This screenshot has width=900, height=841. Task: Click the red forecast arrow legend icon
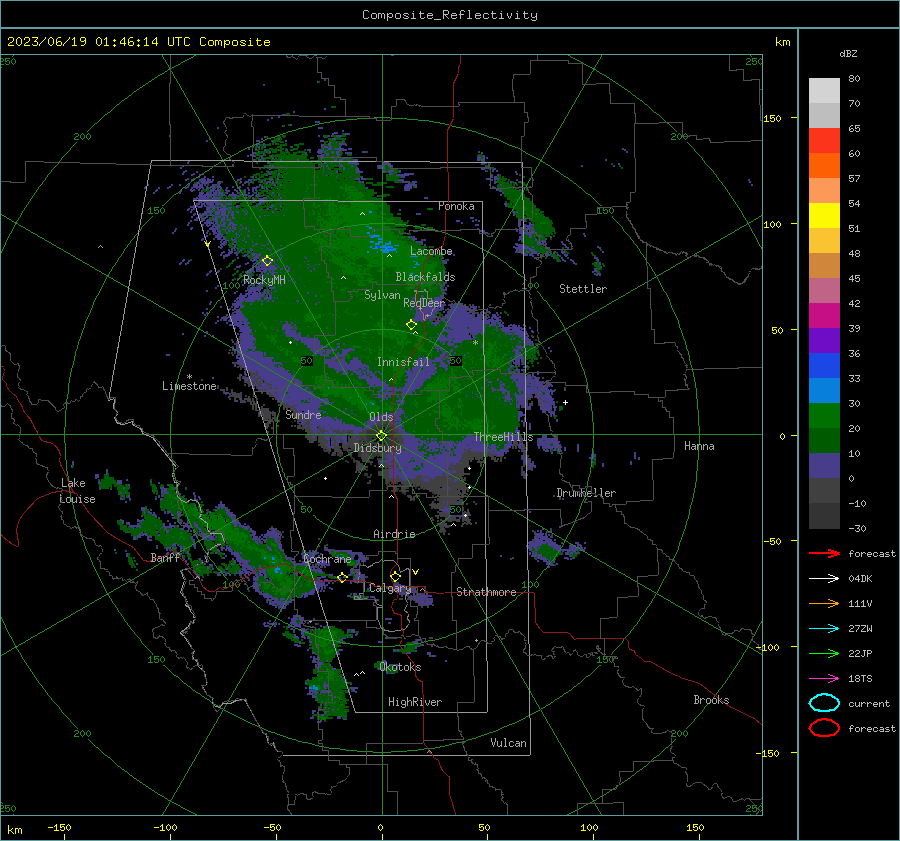[824, 553]
